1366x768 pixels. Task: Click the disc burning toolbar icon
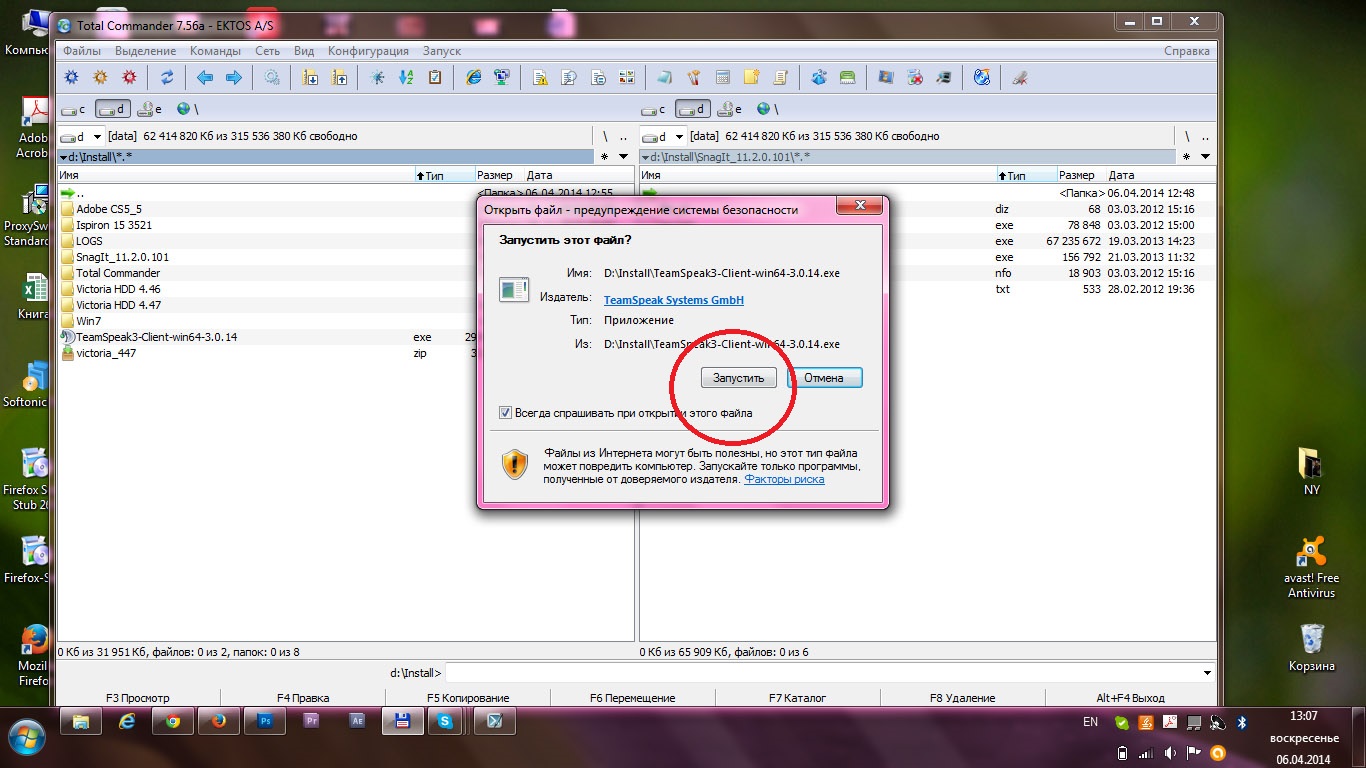pos(982,77)
